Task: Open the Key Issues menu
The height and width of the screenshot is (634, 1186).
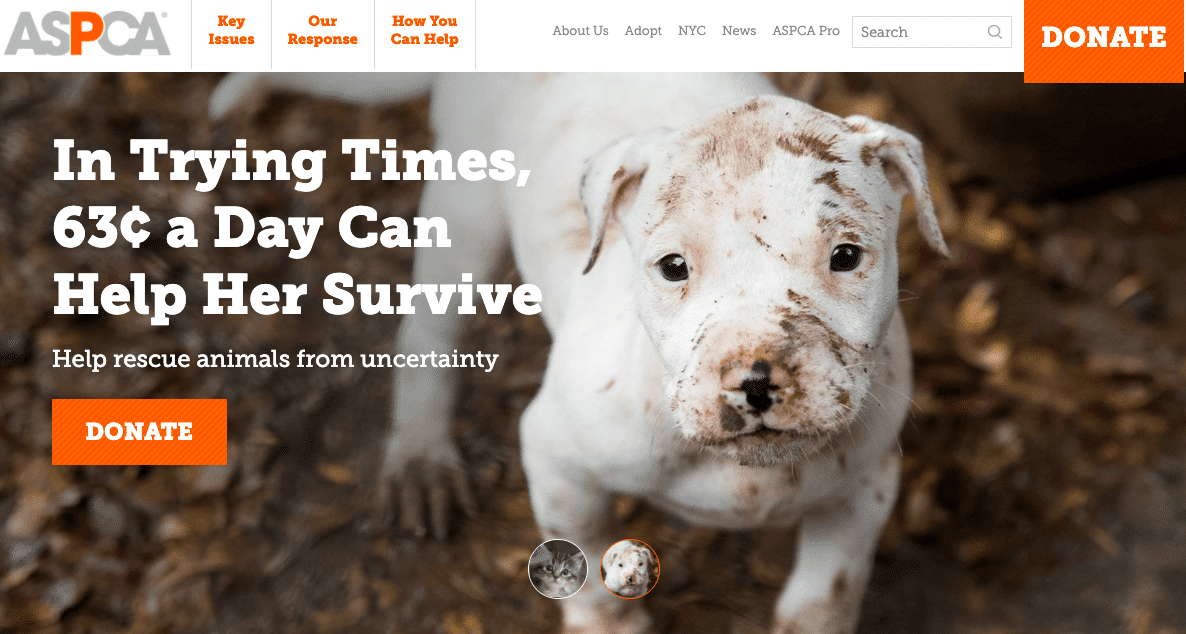Action: [x=231, y=30]
